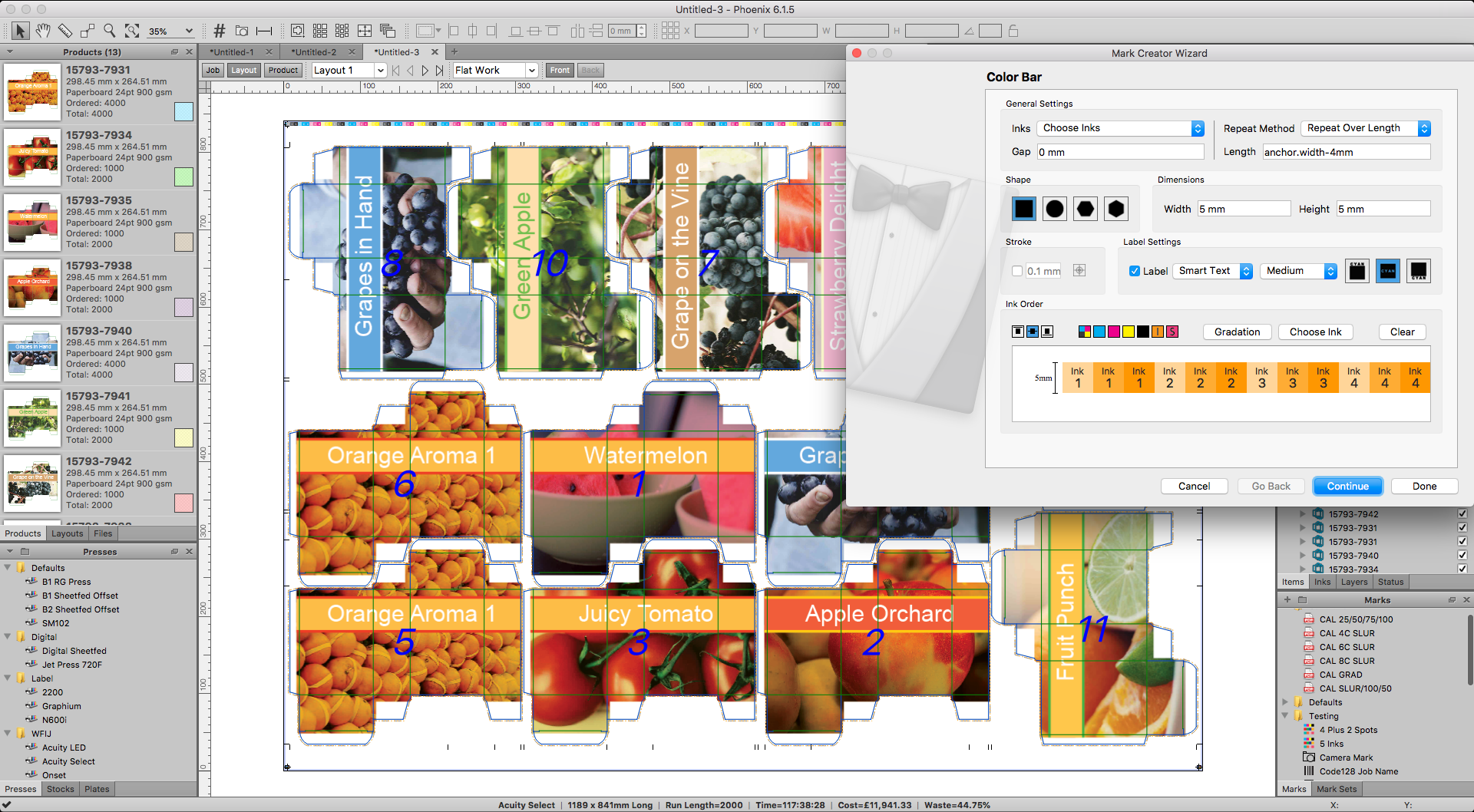1474x812 pixels.
Task: Open the Flat Work dropdown
Action: pos(494,70)
